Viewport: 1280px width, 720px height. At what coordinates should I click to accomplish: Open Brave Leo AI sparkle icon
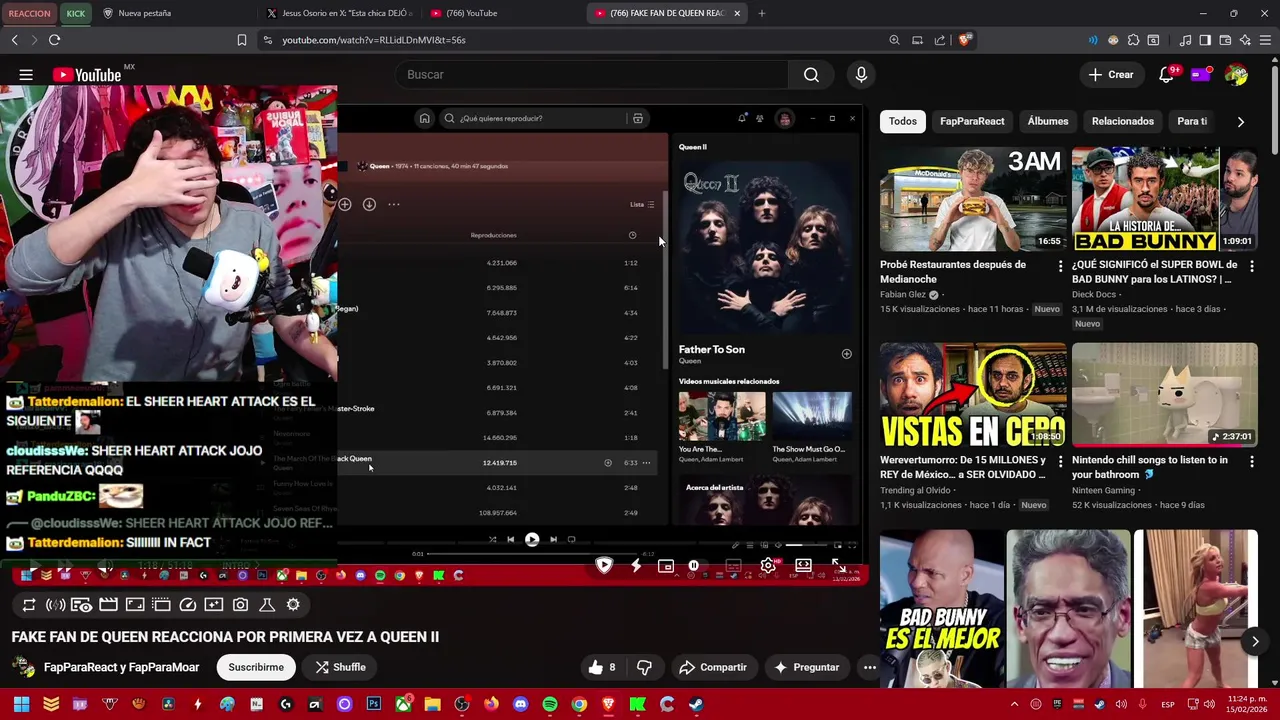click(1245, 40)
